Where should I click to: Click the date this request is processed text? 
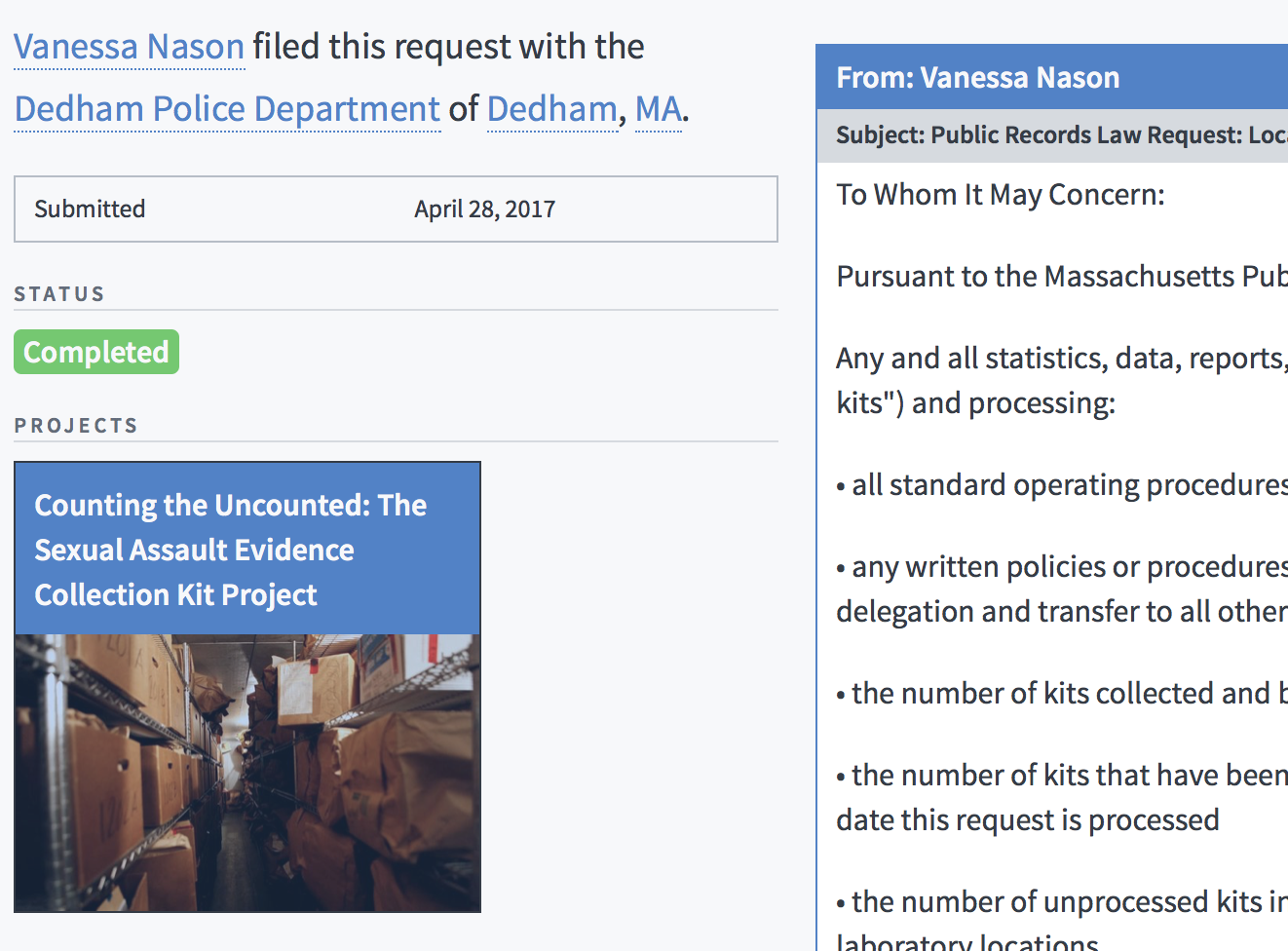pyautogui.click(x=1028, y=820)
